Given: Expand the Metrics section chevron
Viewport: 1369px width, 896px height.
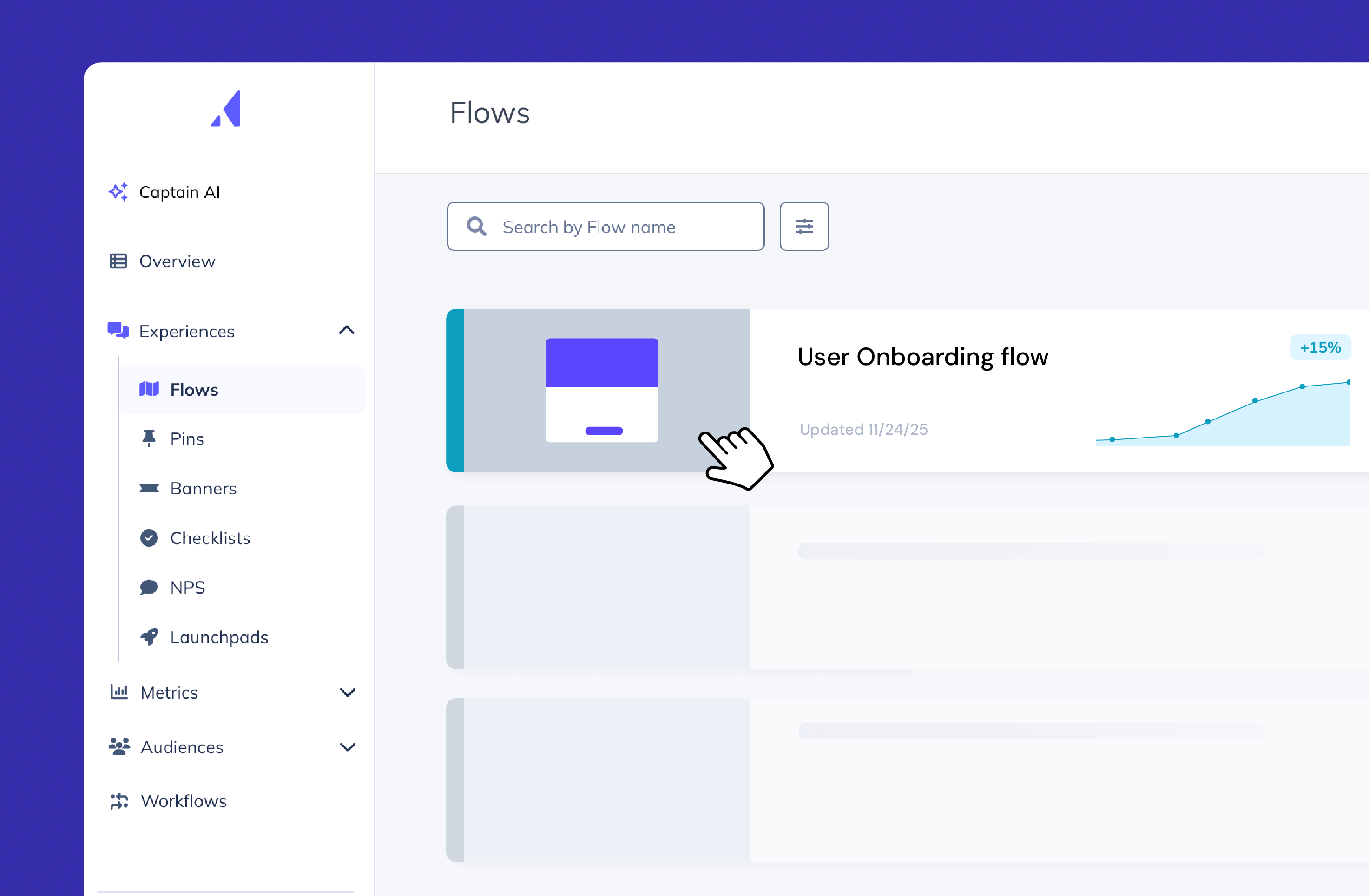Looking at the screenshot, I should click(x=348, y=693).
